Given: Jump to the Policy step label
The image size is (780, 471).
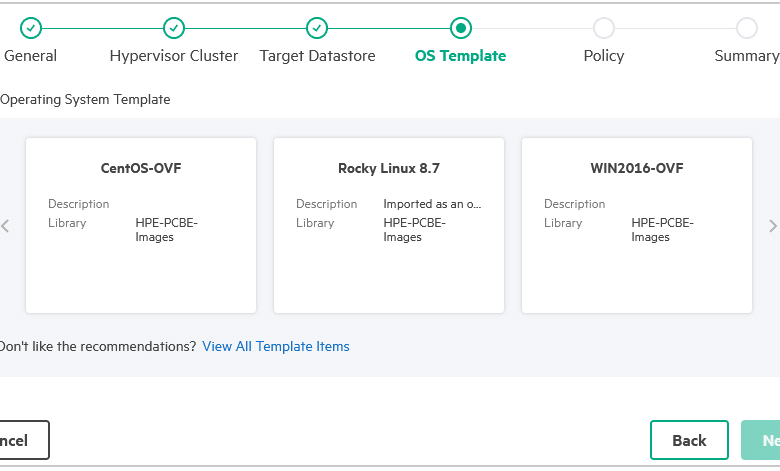Looking at the screenshot, I should (603, 56).
